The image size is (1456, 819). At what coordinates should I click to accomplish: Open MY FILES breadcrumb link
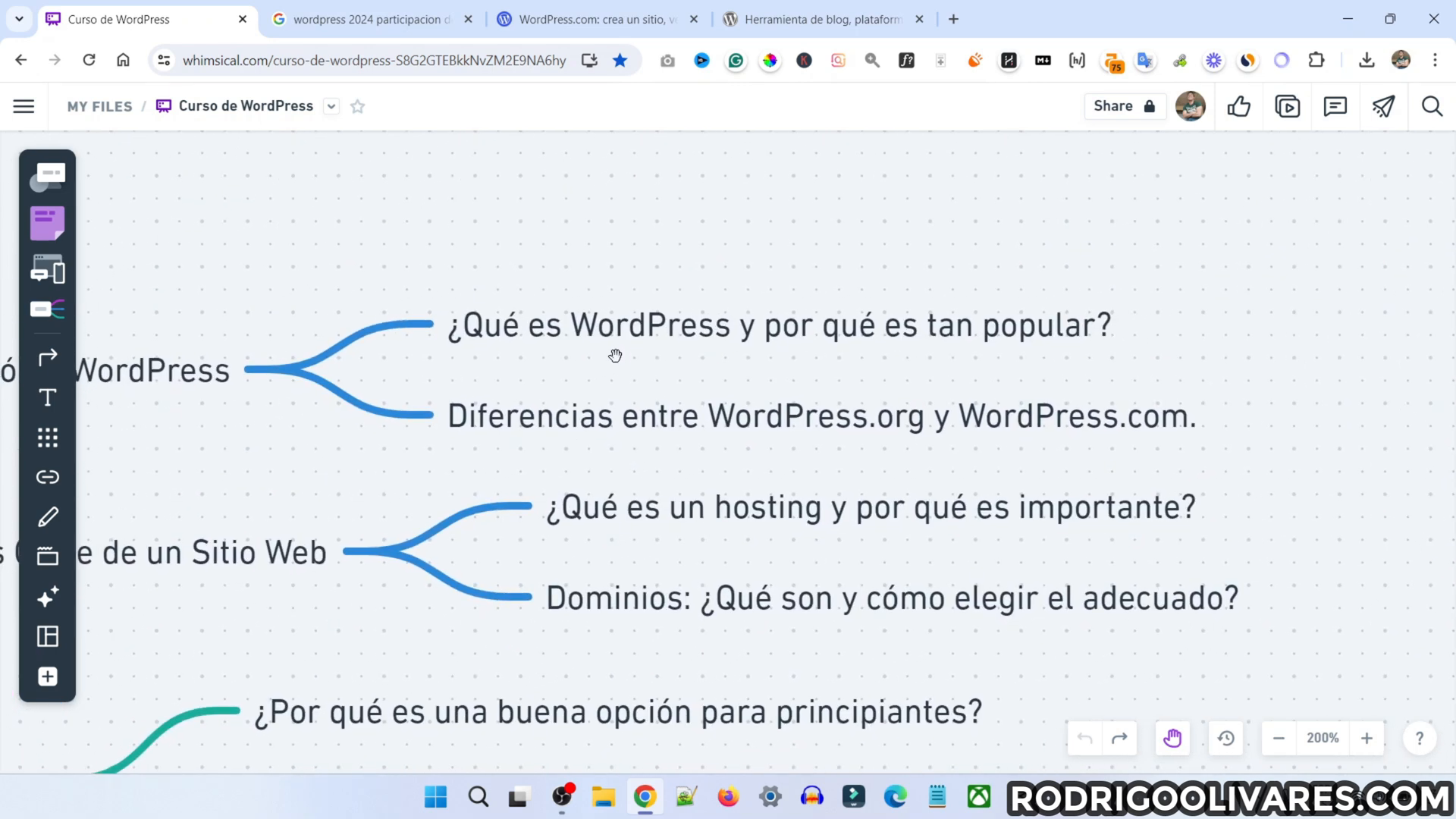[99, 106]
